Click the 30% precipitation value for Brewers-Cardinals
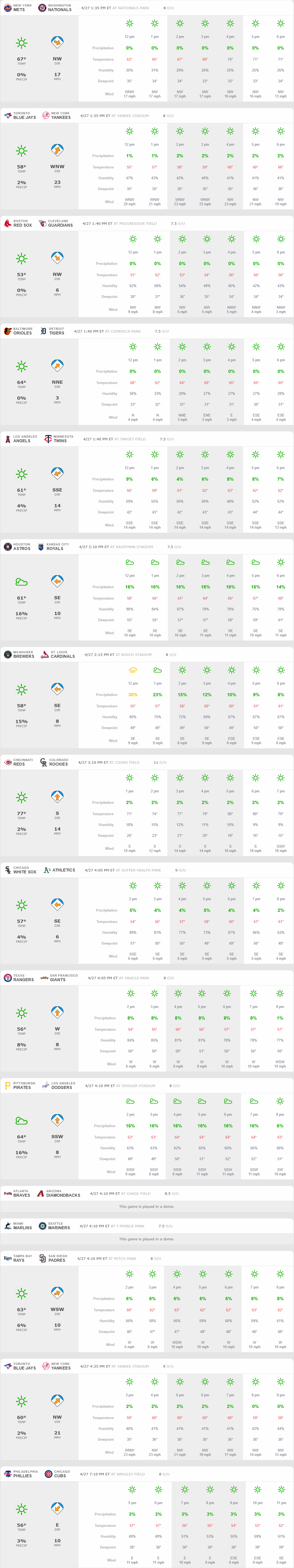The image size is (294, 1568). click(x=132, y=695)
